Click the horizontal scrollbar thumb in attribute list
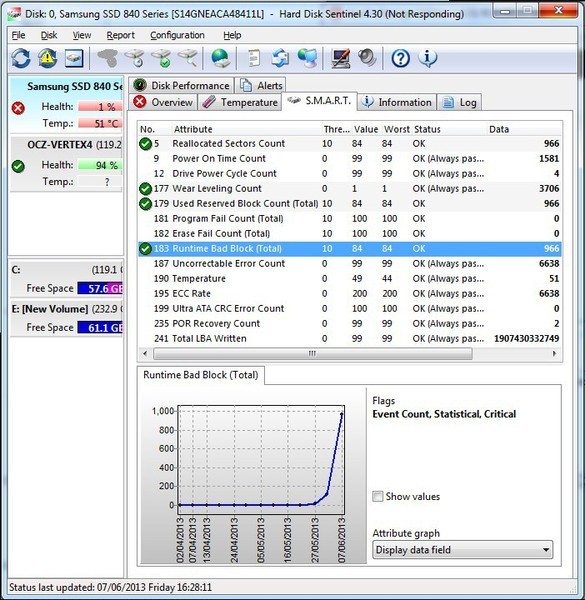 (x=313, y=354)
